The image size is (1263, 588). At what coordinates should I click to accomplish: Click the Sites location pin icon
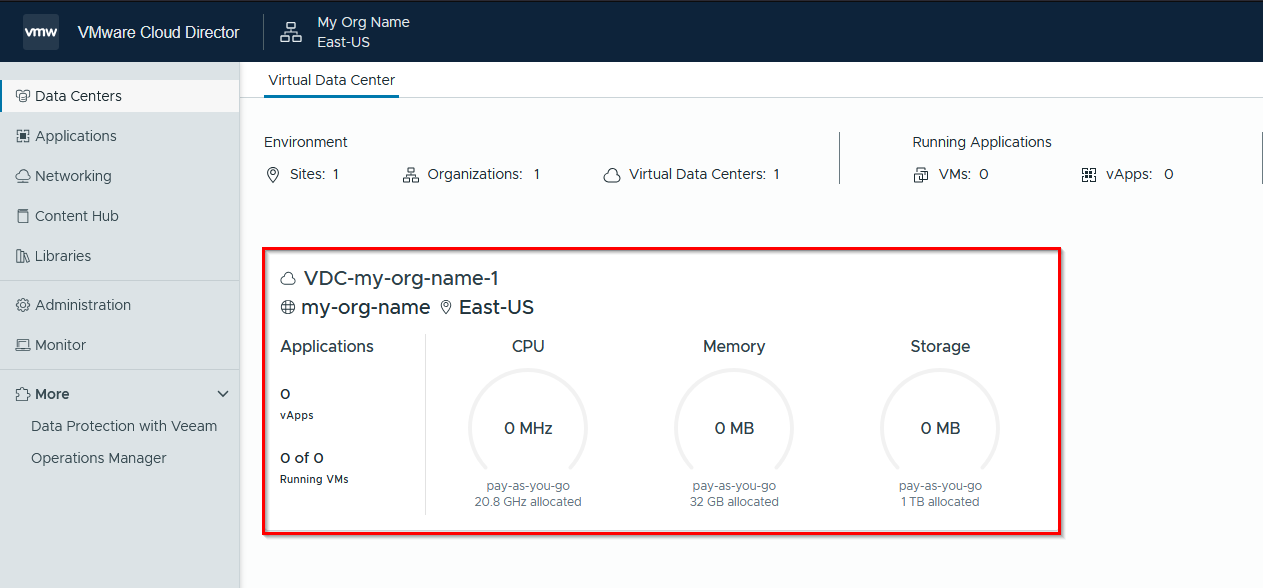(273, 174)
